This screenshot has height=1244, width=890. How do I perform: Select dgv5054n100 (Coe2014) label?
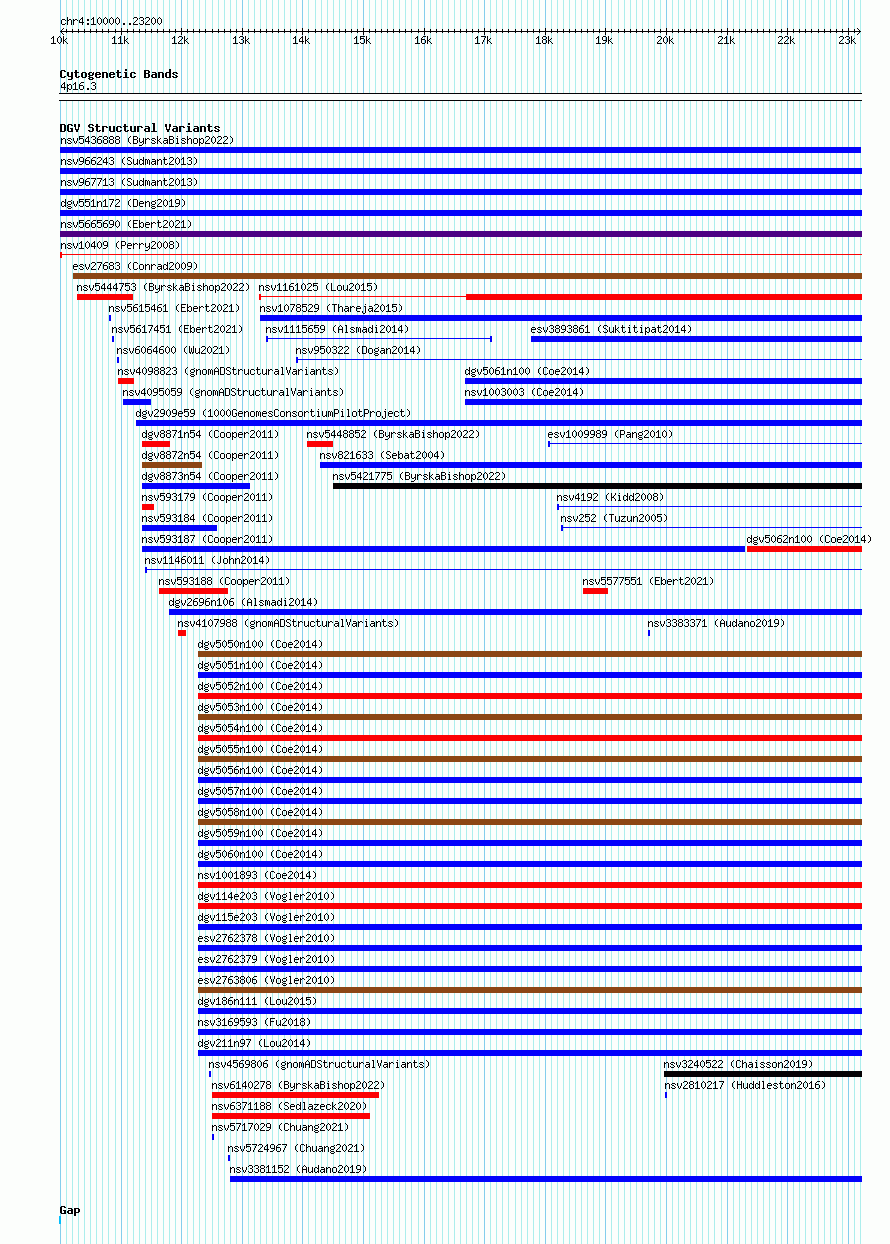click(x=260, y=728)
